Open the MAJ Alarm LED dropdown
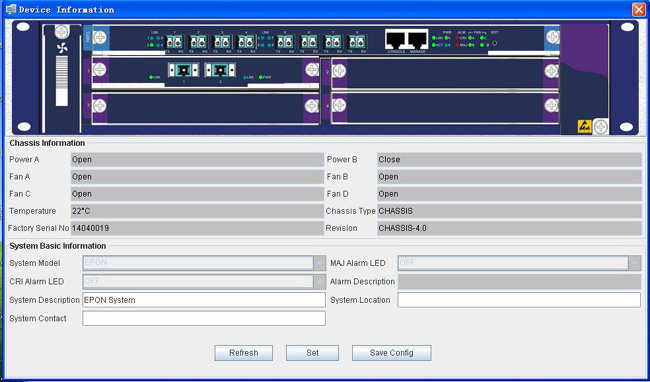 pos(519,263)
